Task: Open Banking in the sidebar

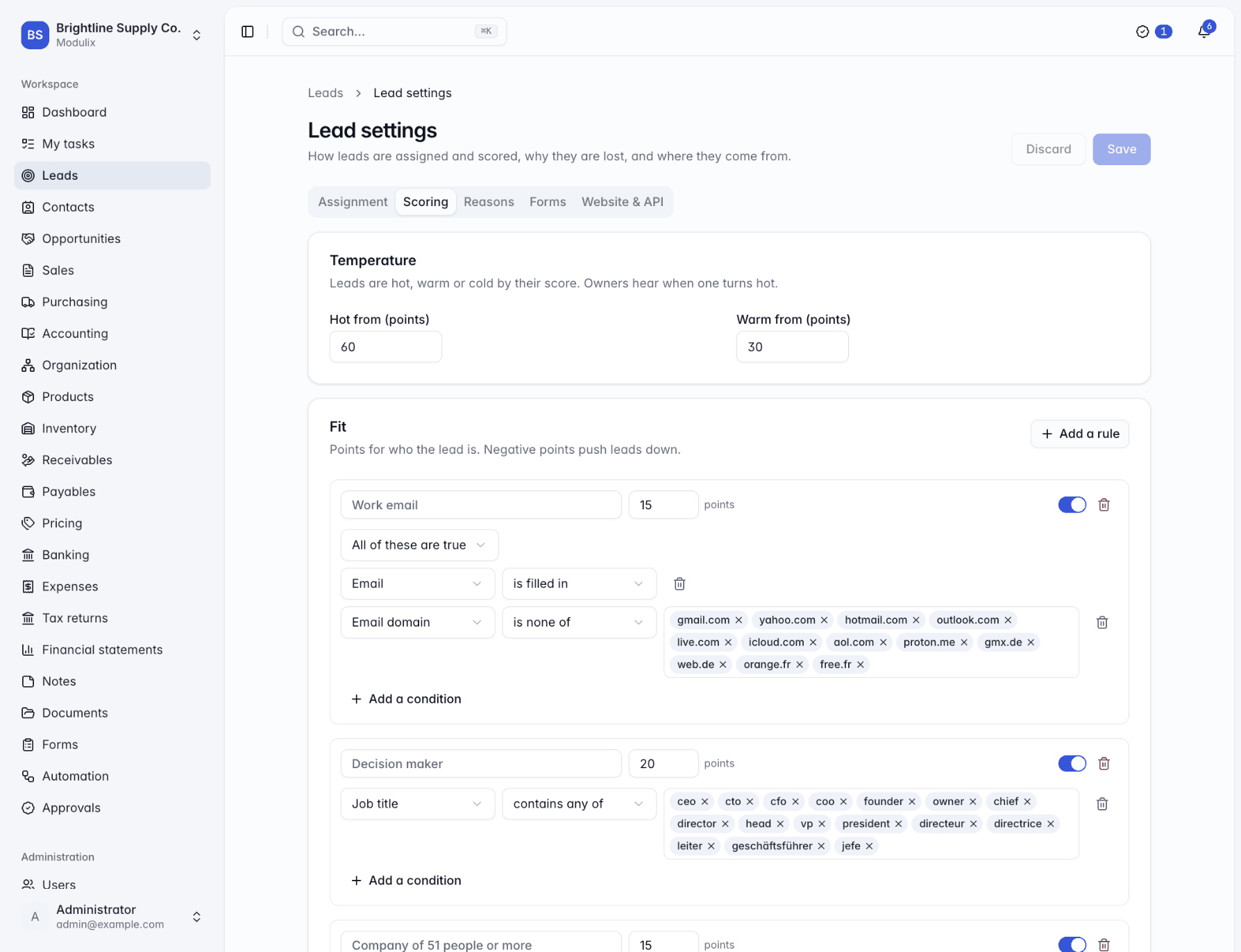Action: pyautogui.click(x=112, y=554)
